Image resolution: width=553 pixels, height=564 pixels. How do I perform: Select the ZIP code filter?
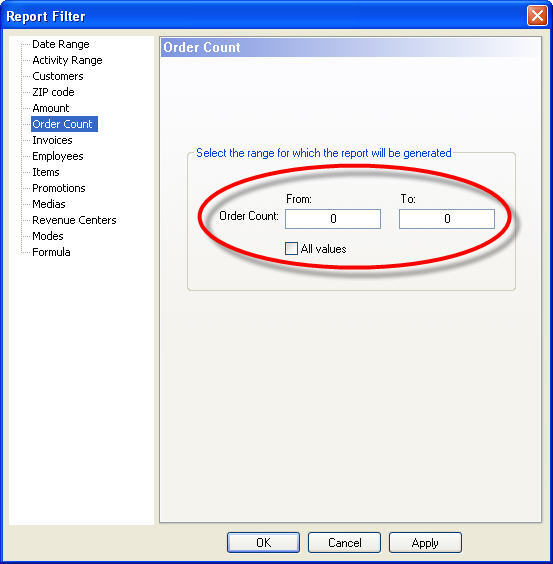(x=53, y=92)
